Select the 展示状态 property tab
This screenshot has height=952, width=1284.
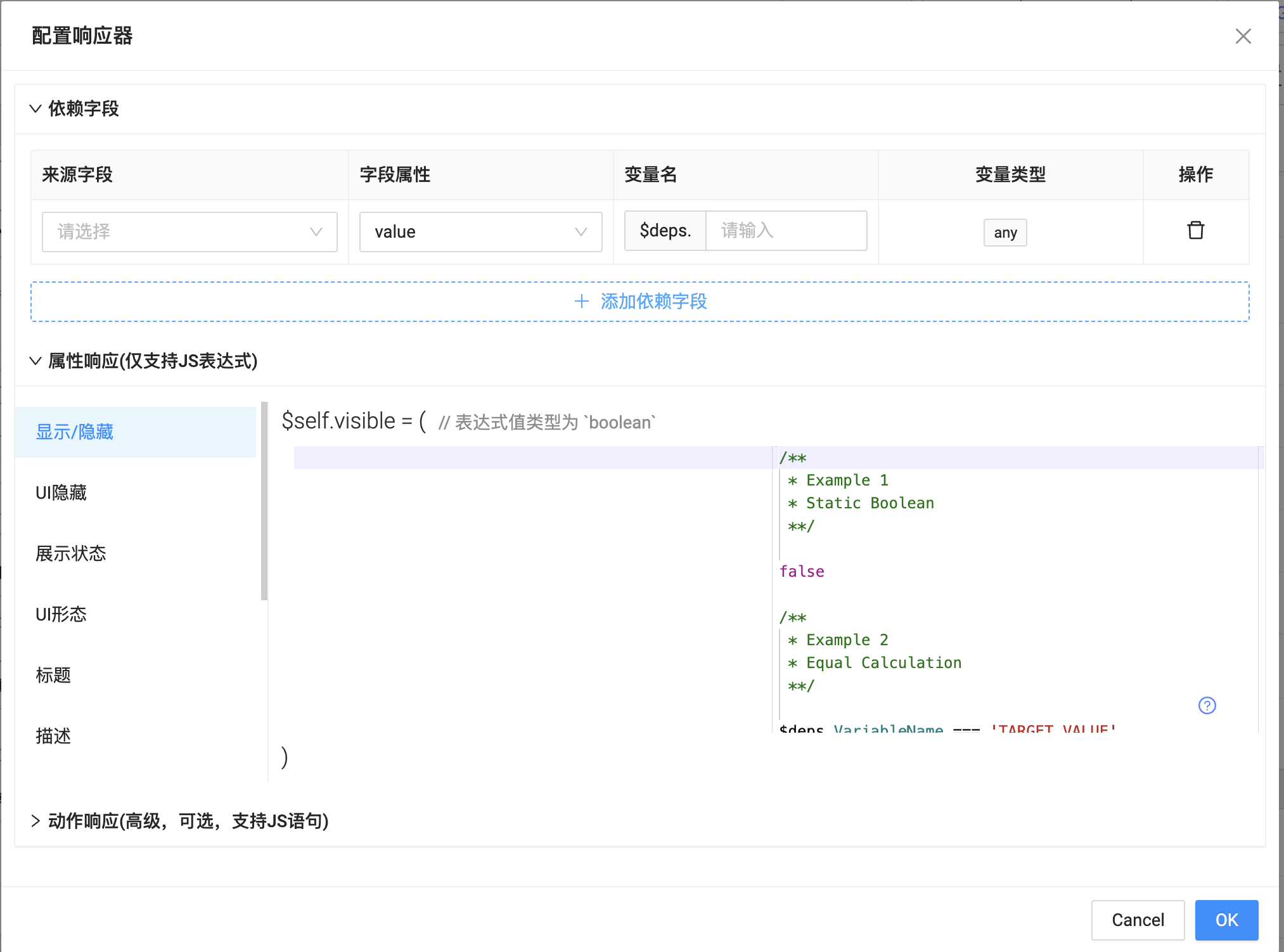[136, 554]
